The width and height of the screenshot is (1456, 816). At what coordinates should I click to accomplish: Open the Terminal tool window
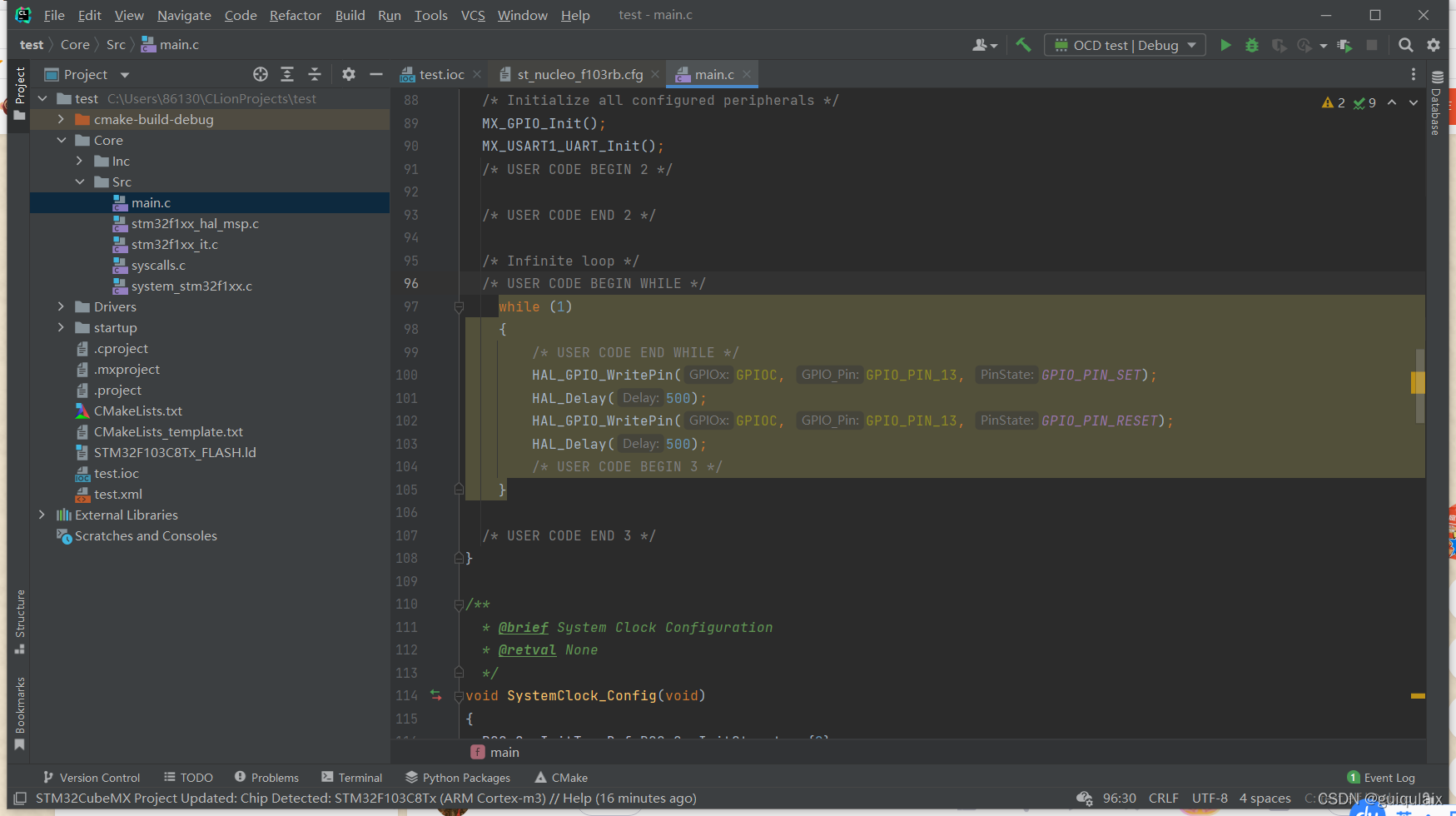point(352,777)
